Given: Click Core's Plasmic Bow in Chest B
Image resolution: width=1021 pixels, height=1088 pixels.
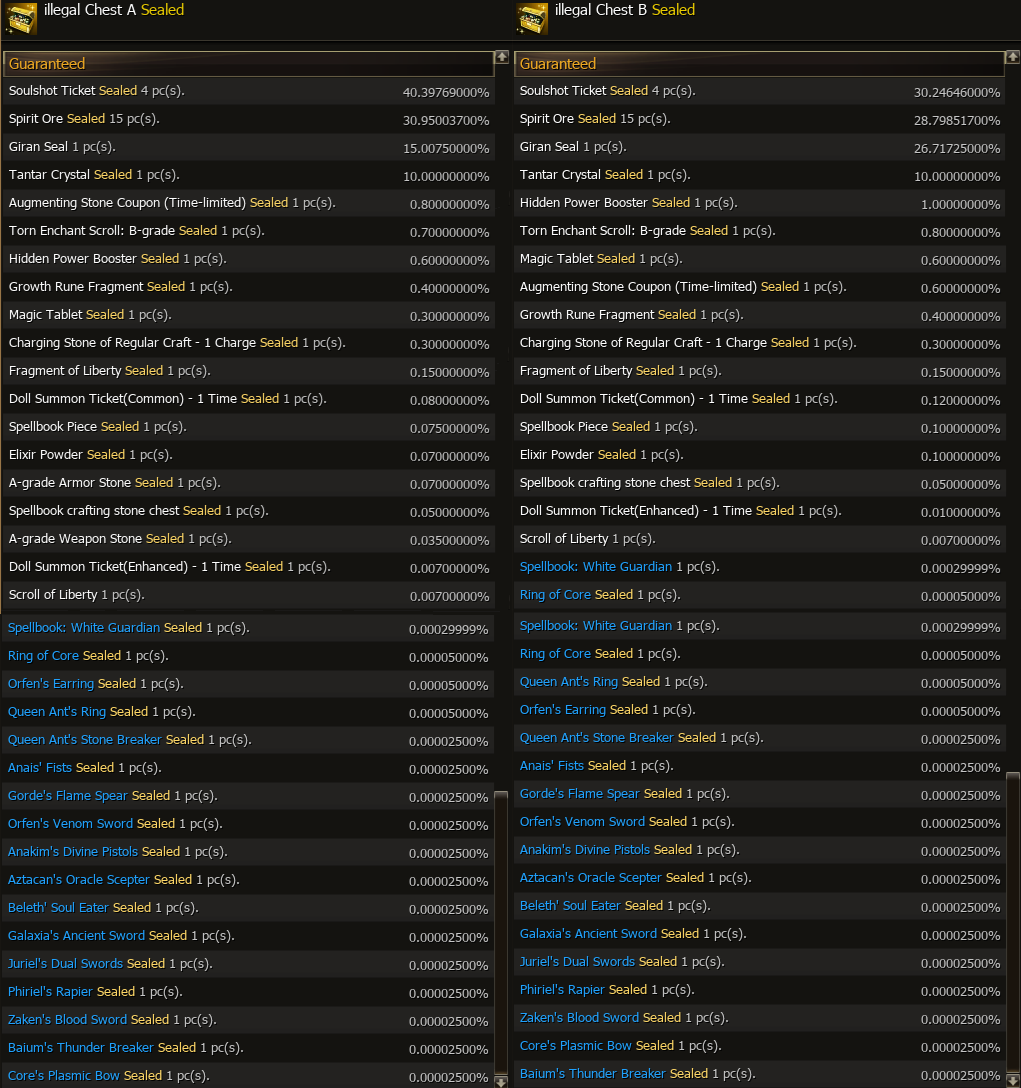Looking at the screenshot, I should 575,1046.
